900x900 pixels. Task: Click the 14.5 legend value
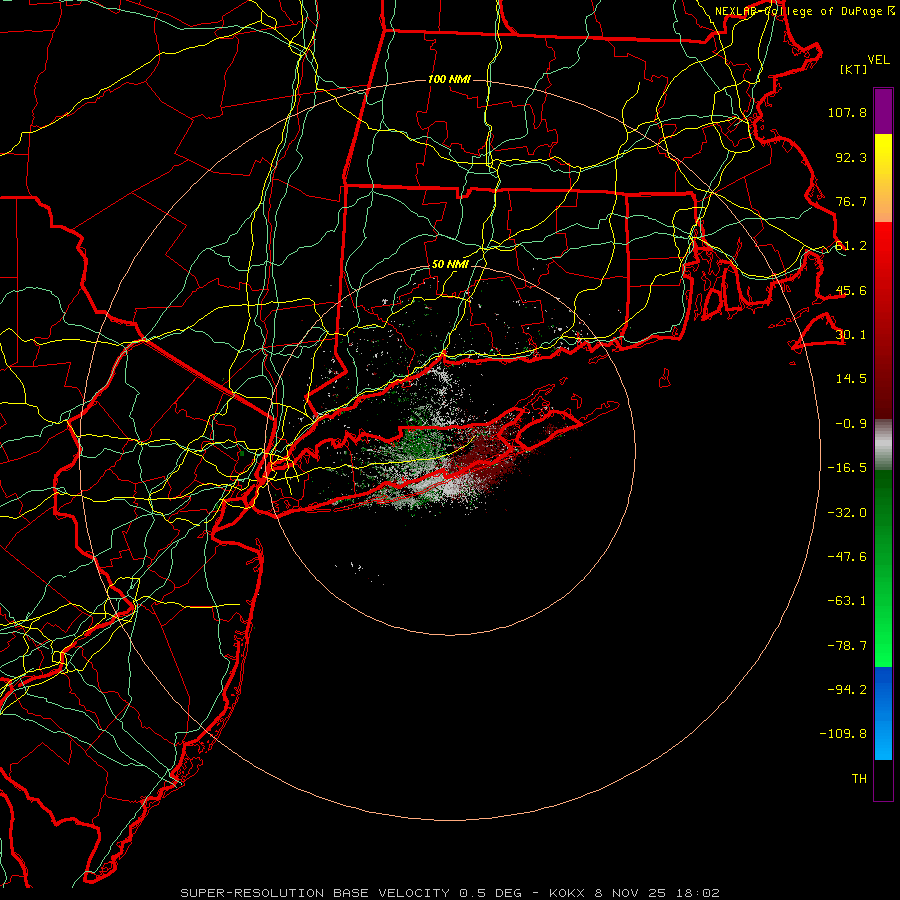point(851,379)
